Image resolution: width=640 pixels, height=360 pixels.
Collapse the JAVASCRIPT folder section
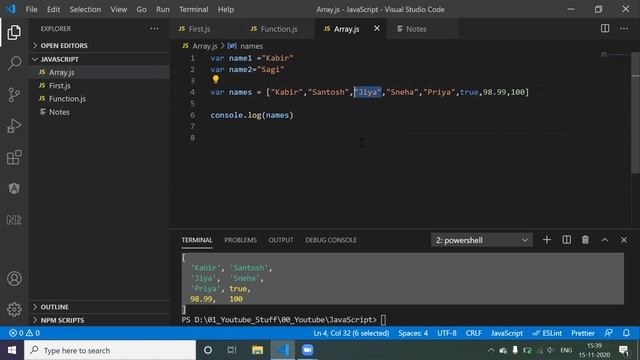point(100,59)
